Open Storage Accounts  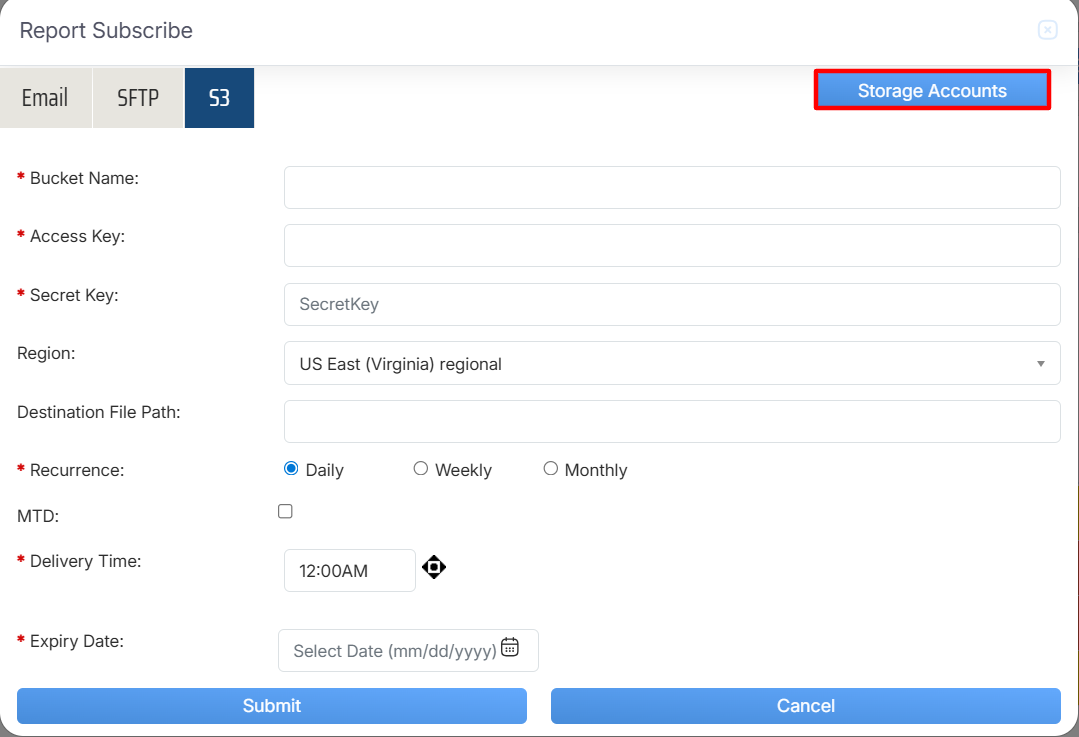(x=932, y=91)
